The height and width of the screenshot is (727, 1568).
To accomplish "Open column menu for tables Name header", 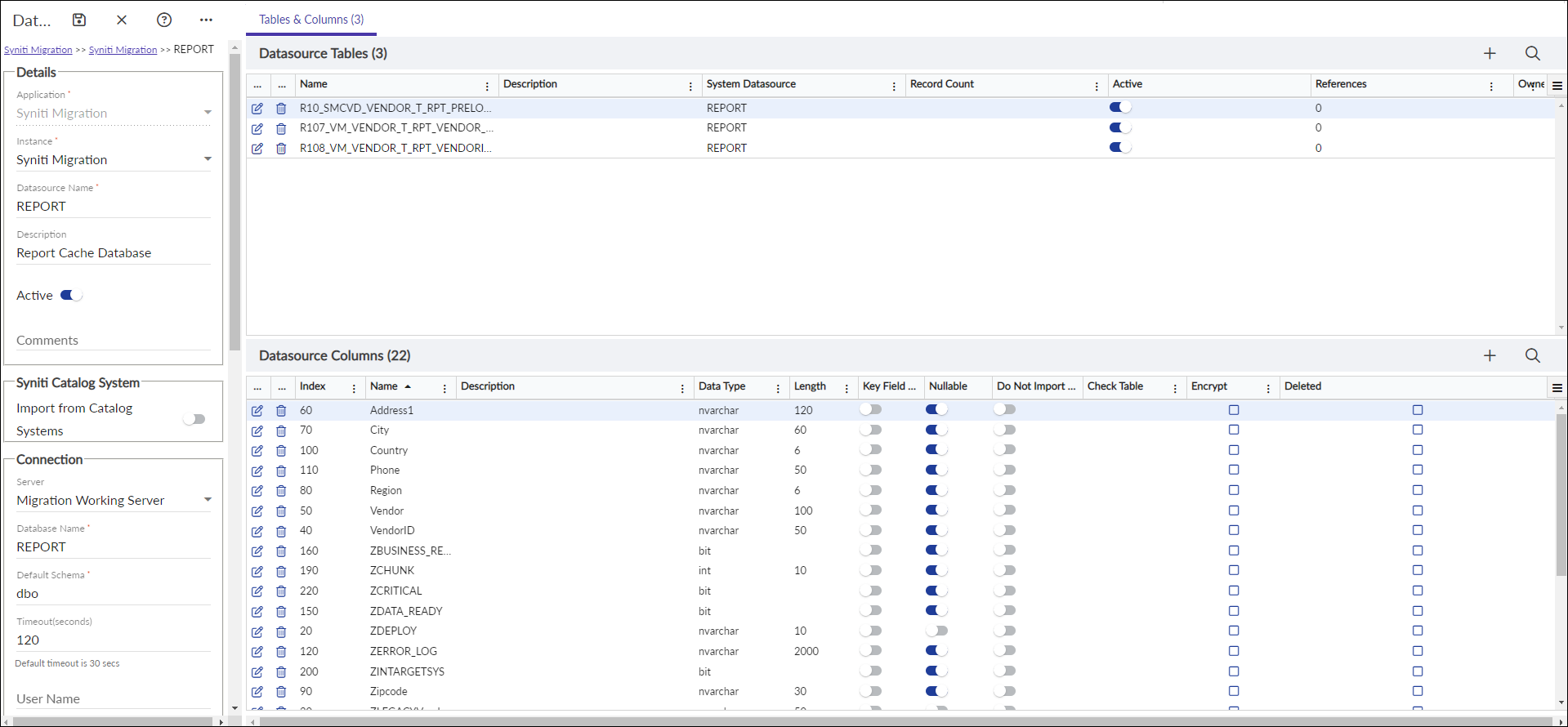I will (487, 86).
